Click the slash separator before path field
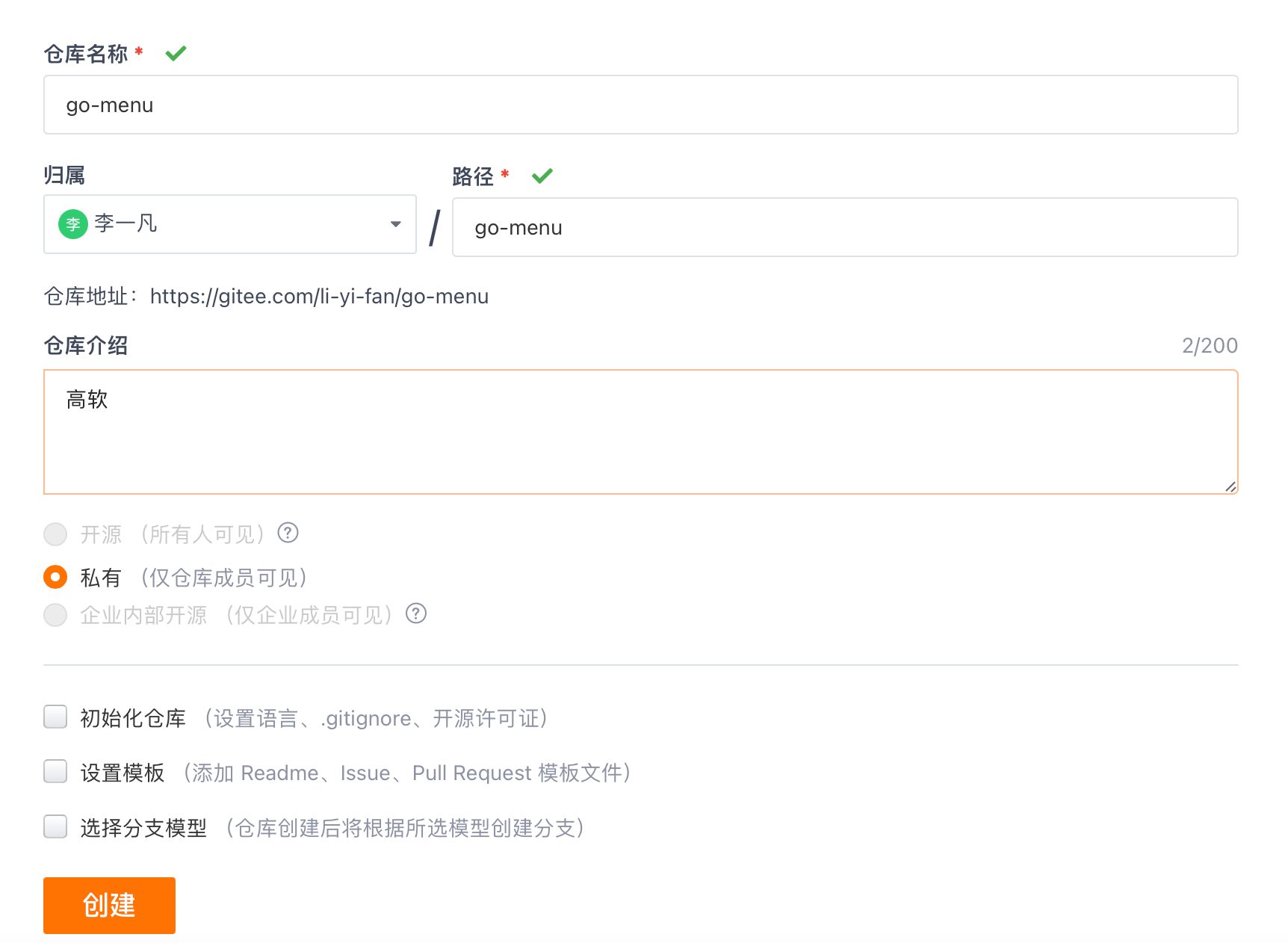 [x=435, y=228]
